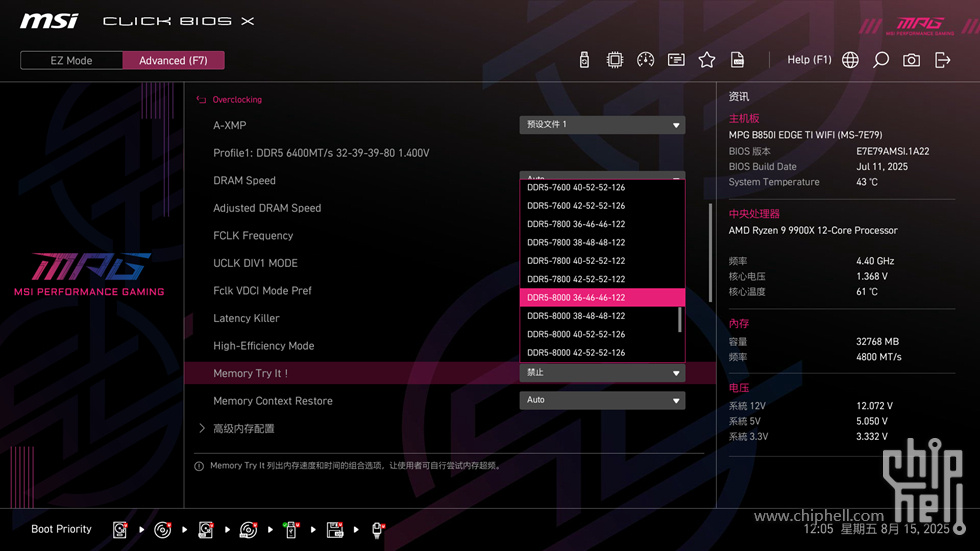Exit BIOS using the exit arrow icon
Screen dimensions: 980x551
(x=942, y=60)
